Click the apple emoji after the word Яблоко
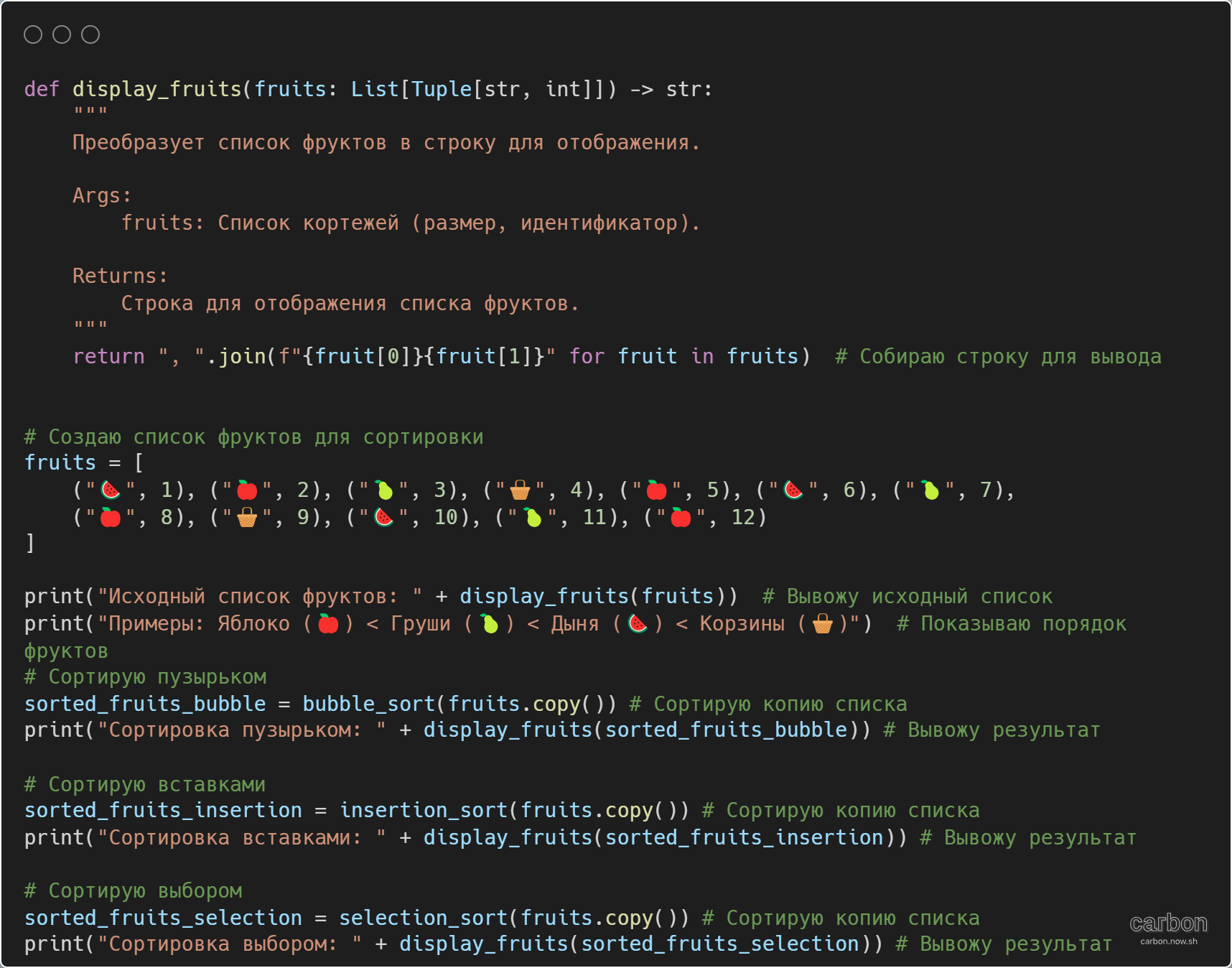Image resolution: width=1232 pixels, height=968 pixels. point(328,624)
